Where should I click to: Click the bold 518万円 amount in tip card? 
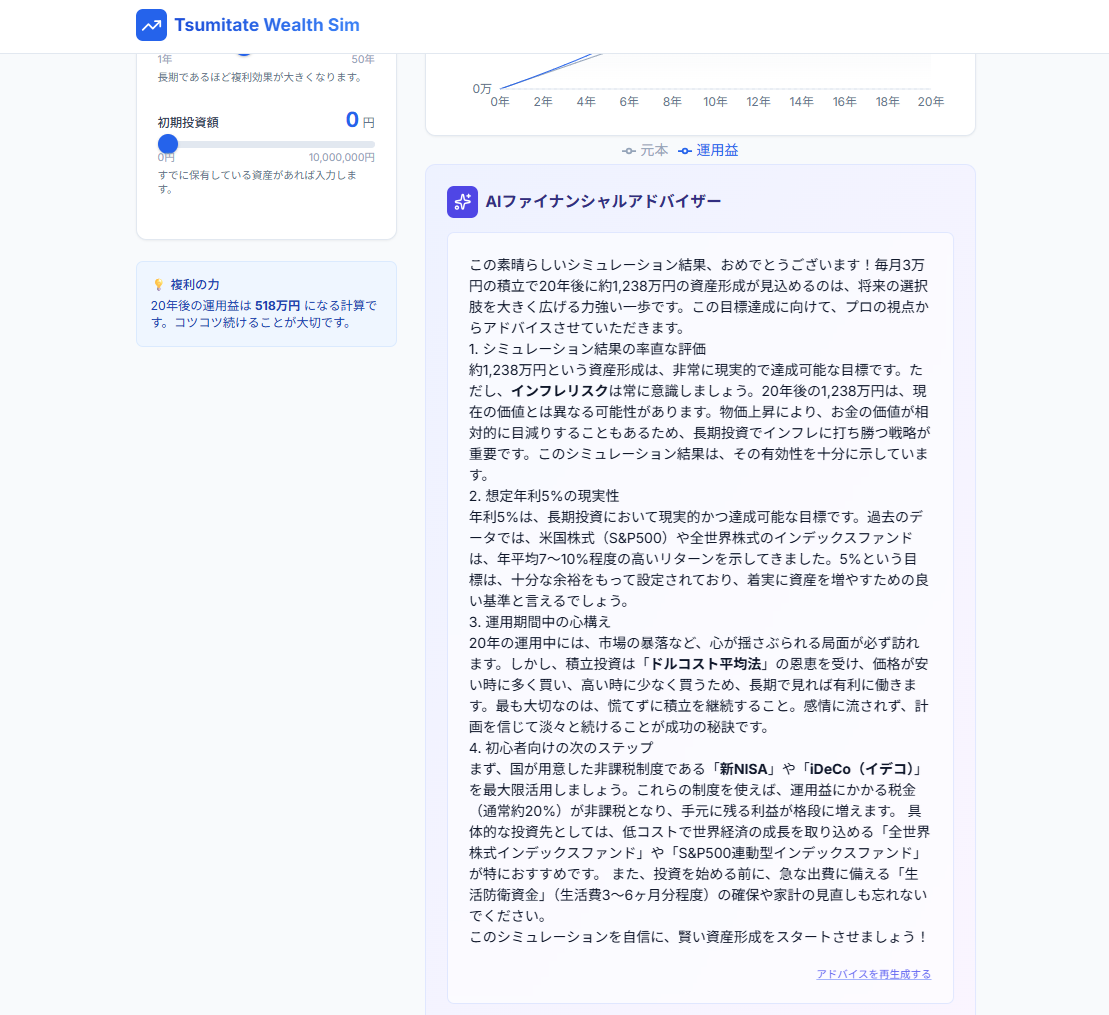tap(277, 305)
